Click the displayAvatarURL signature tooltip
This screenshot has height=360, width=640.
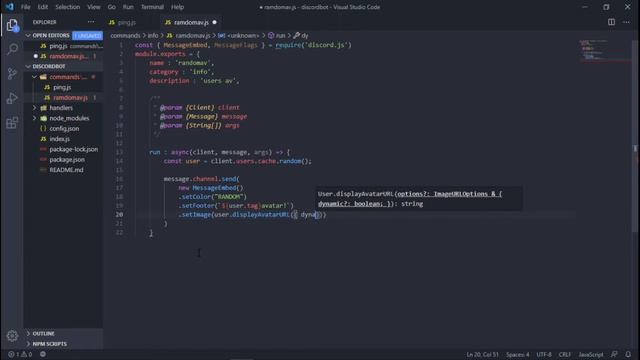click(419, 199)
